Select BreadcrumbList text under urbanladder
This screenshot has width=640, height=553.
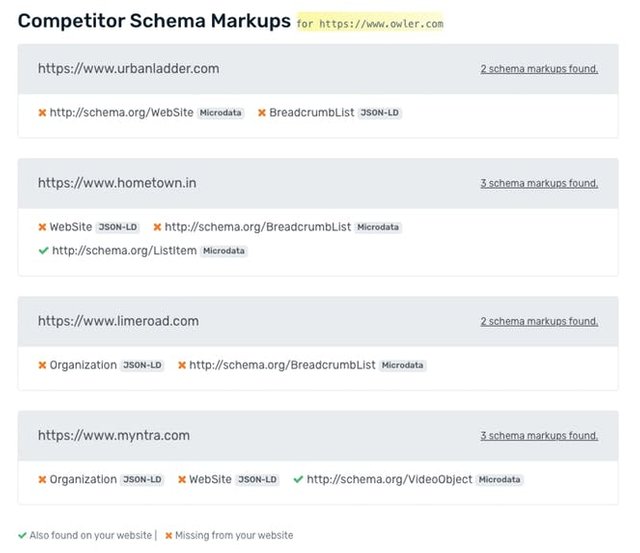coord(312,113)
